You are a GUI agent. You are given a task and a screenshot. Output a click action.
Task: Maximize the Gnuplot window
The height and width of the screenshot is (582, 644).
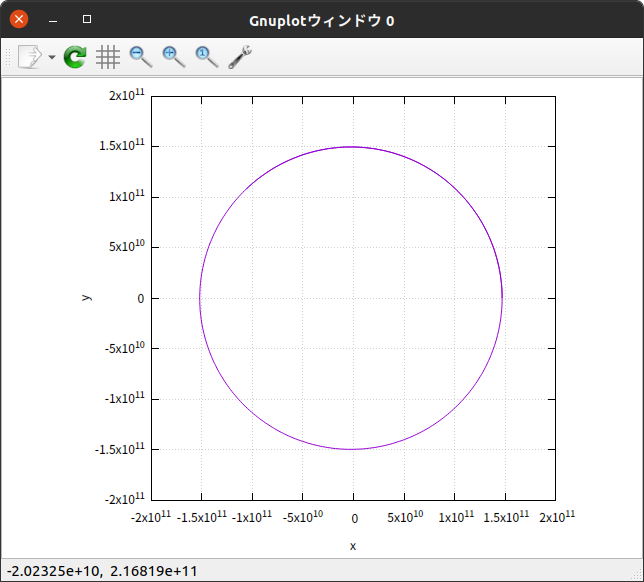(87, 19)
